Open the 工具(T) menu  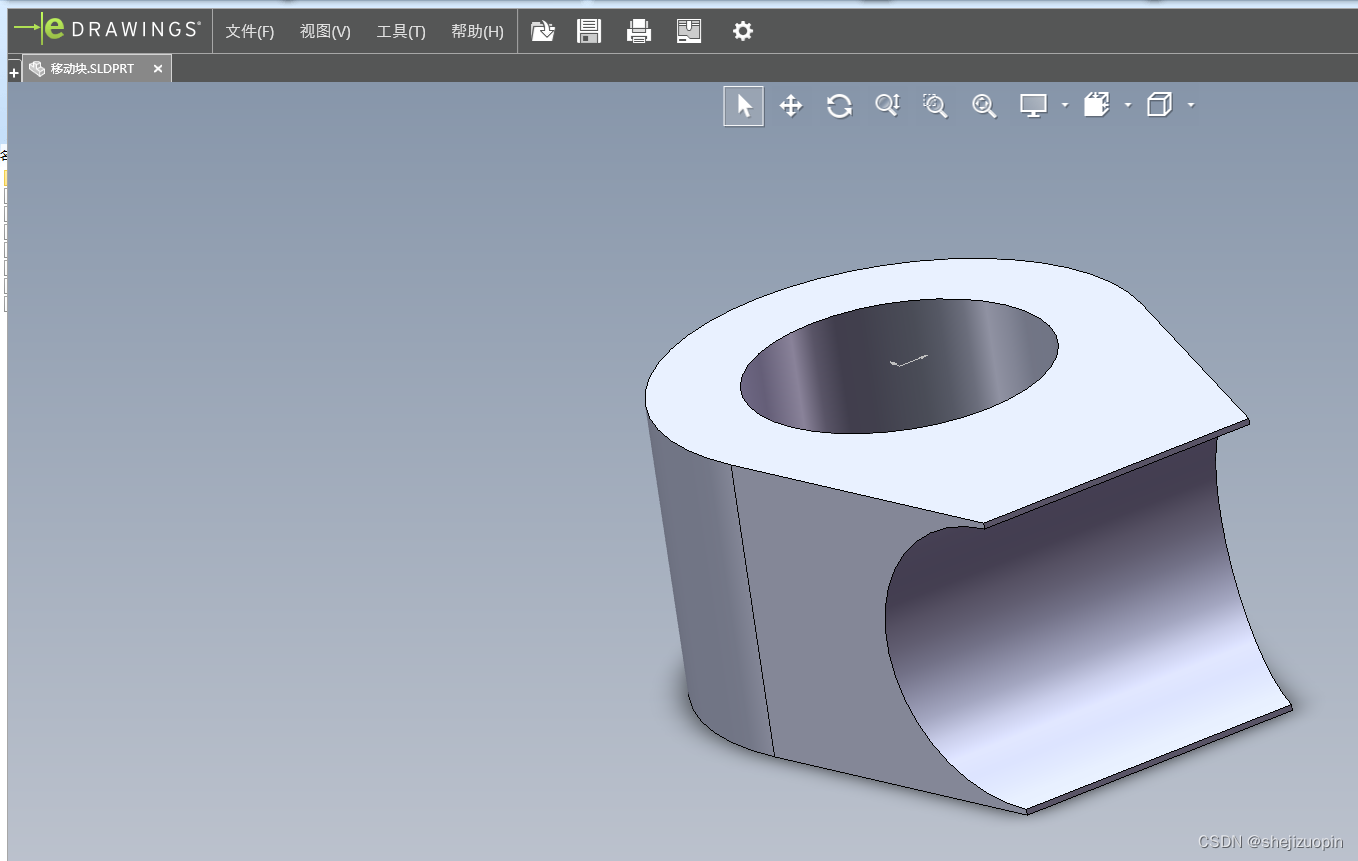point(401,32)
